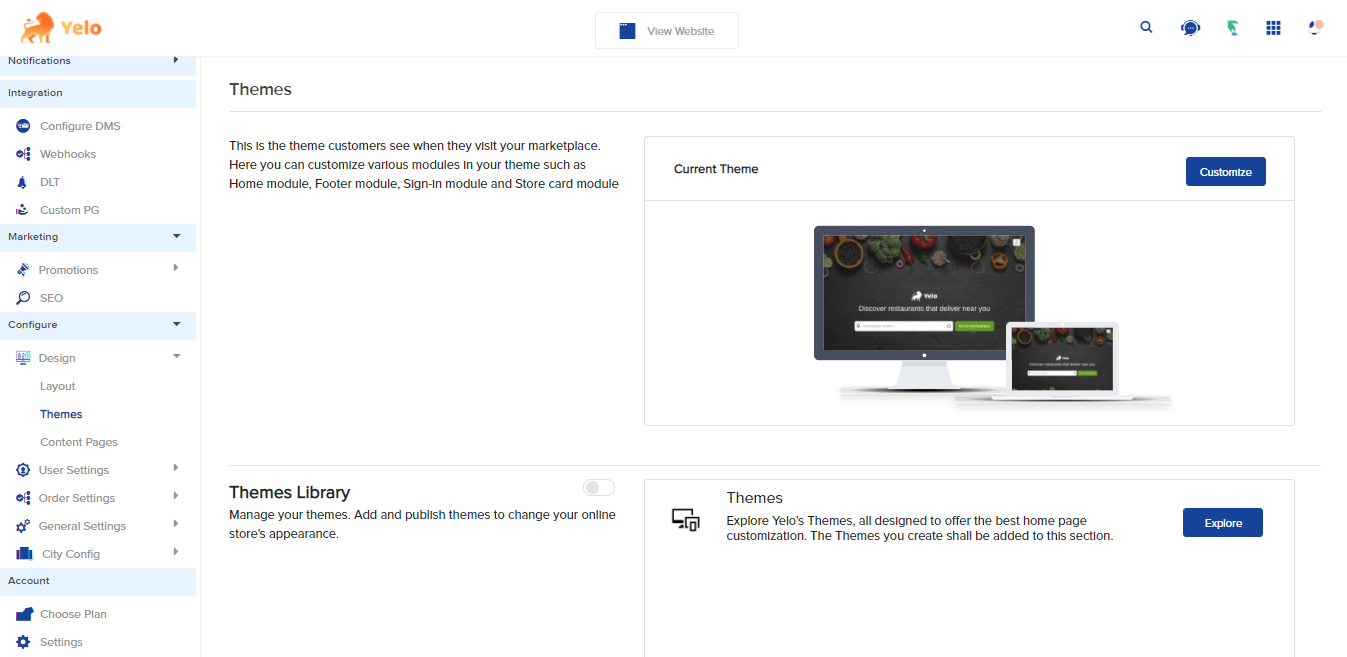Open the chat support icon
The width and height of the screenshot is (1347, 657).
[x=1190, y=28]
